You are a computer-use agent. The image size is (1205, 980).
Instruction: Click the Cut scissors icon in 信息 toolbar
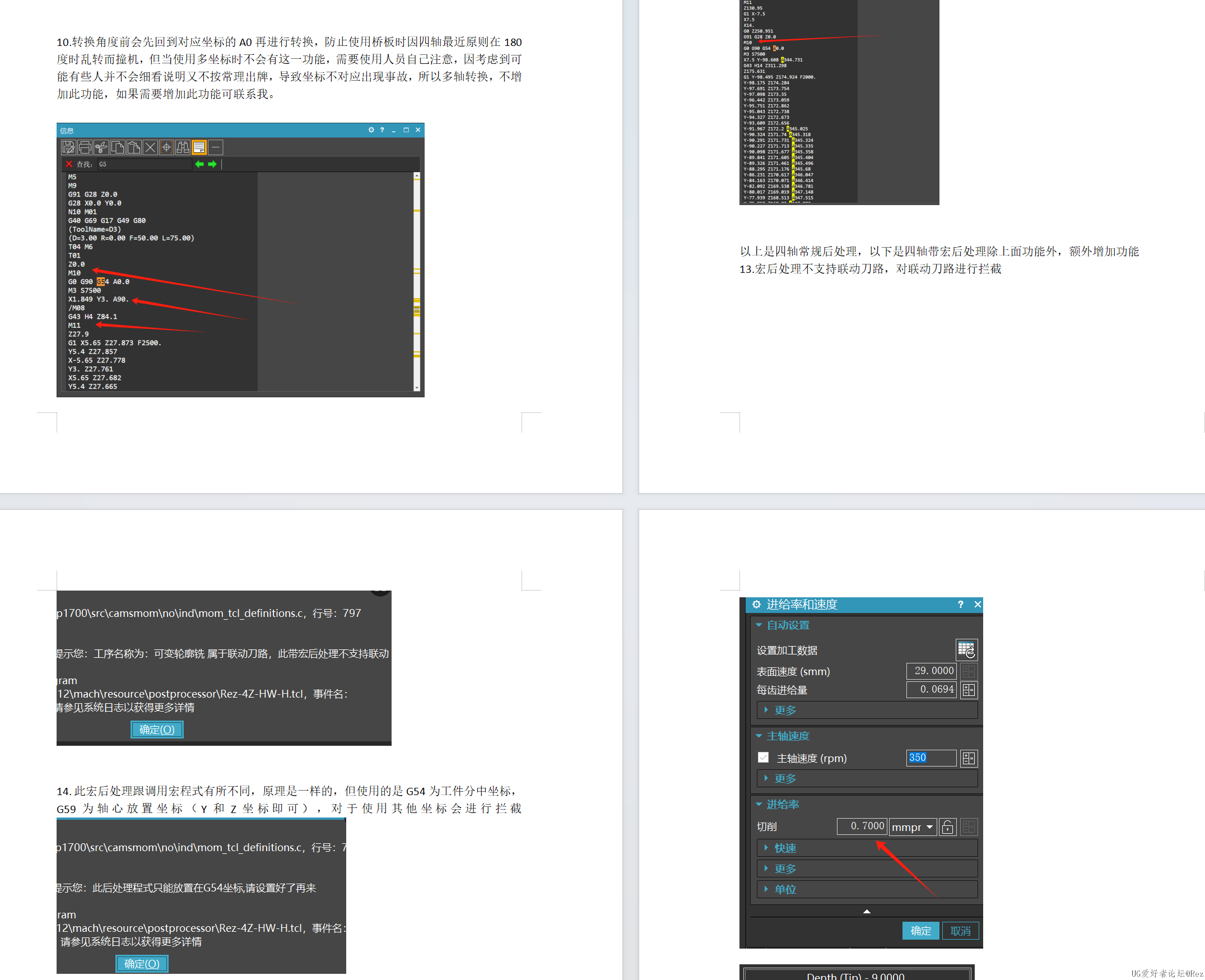[101, 147]
